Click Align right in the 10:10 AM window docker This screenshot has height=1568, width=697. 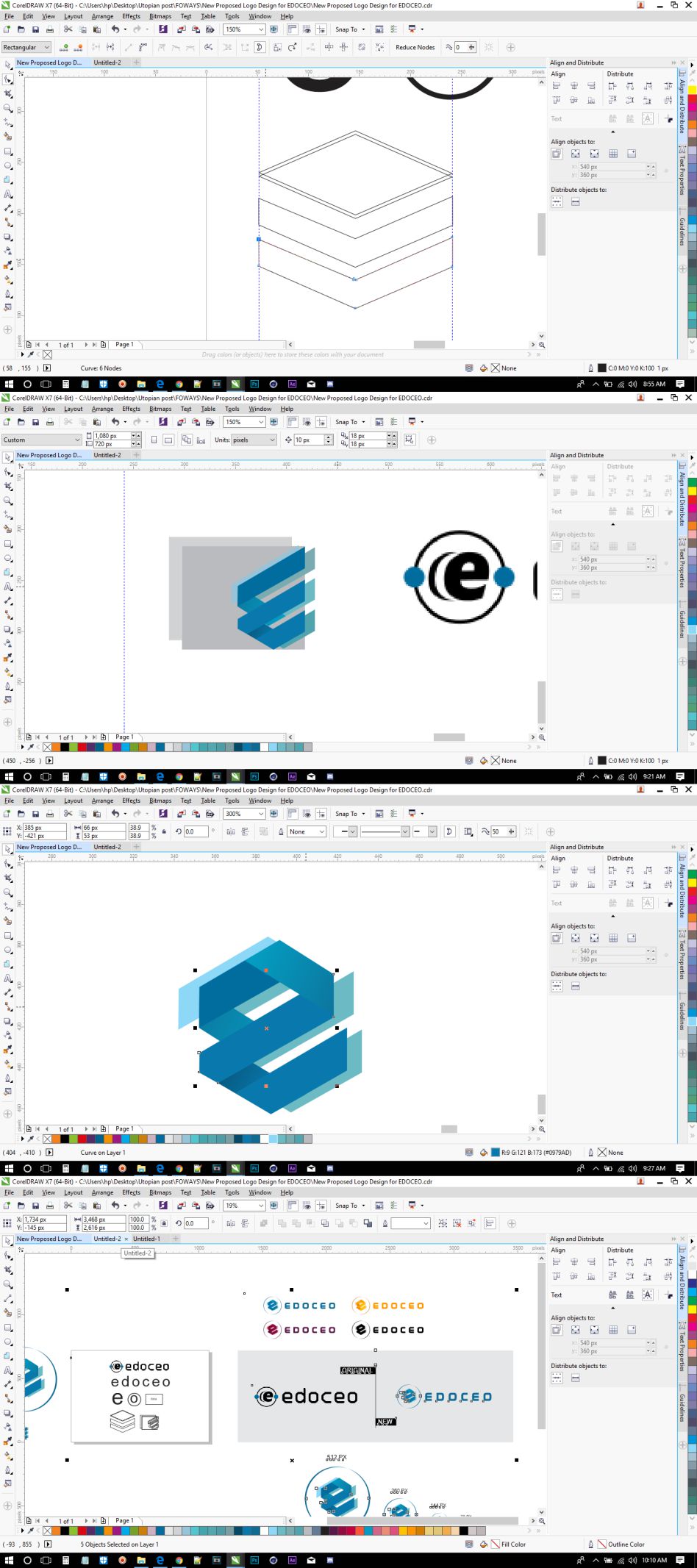[591, 1261]
